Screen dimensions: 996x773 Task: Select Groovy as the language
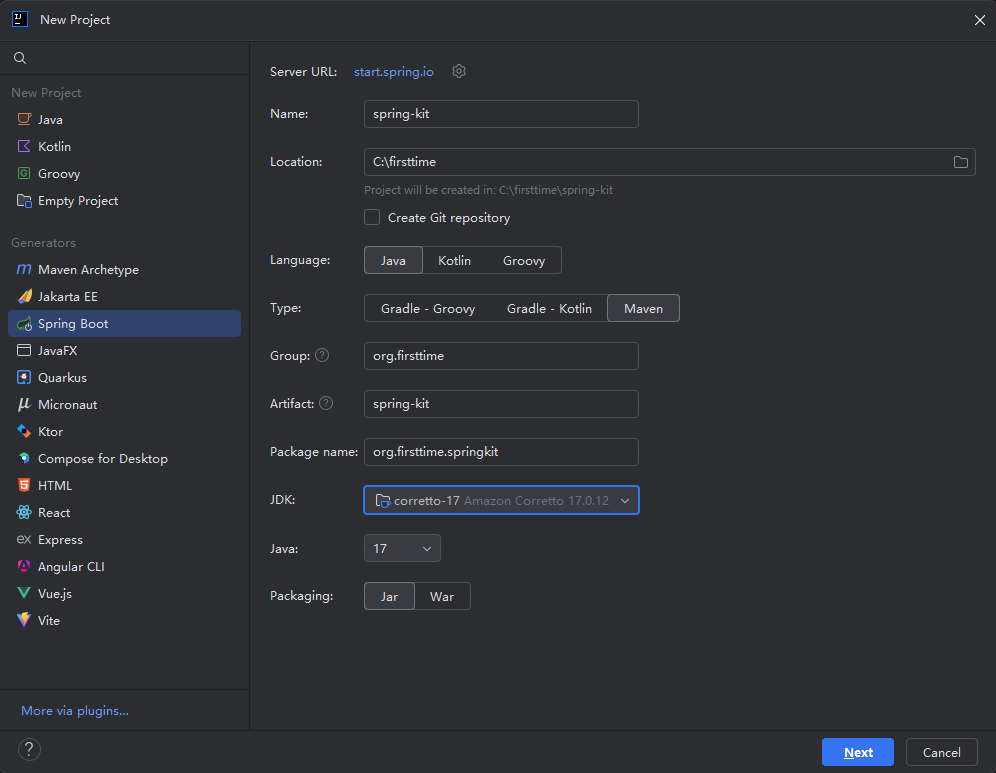[x=524, y=260]
